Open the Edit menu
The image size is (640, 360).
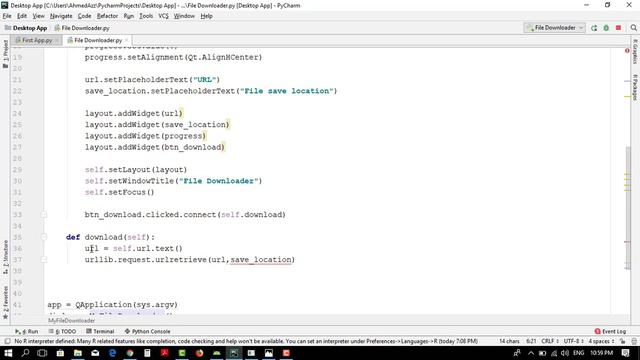coord(22,16)
